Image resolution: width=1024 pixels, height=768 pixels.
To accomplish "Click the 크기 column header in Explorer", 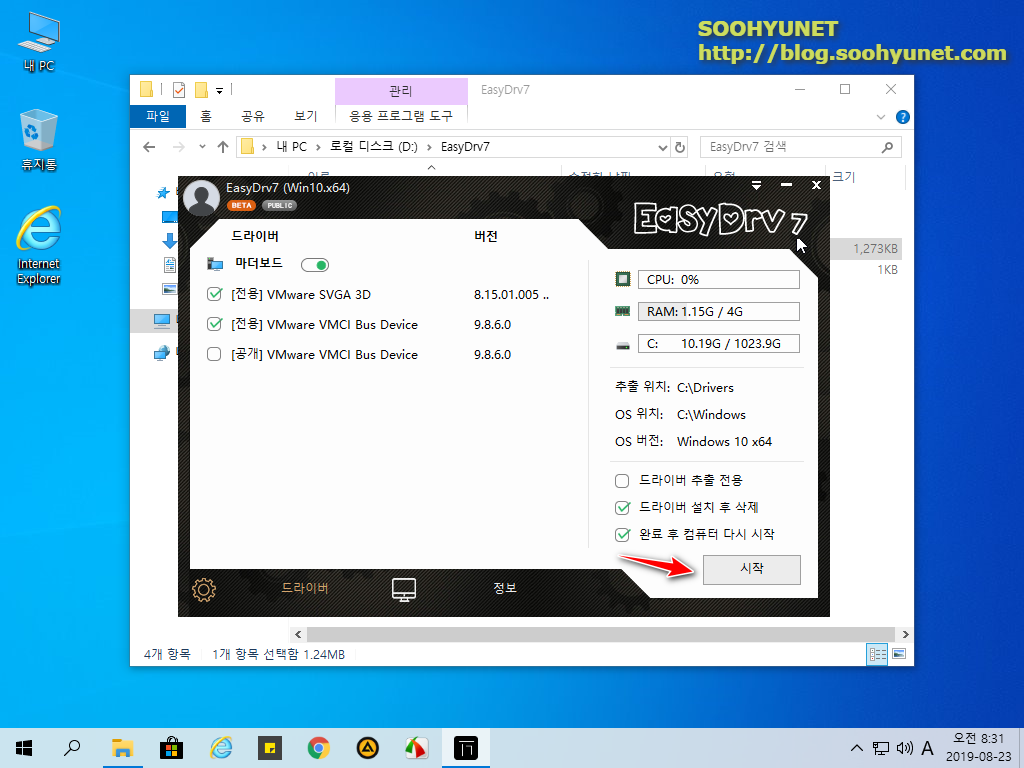I will coord(844,176).
